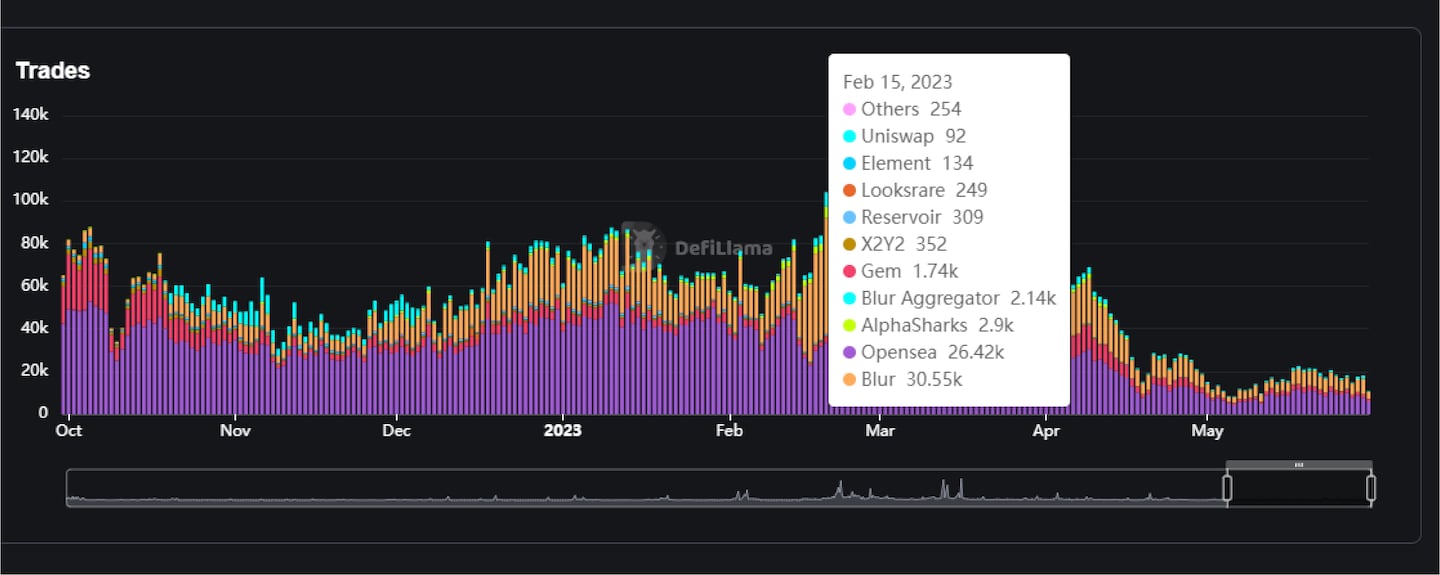Click the '2023' x-axis label
Image resolution: width=1440 pixels, height=575 pixels.
click(562, 431)
